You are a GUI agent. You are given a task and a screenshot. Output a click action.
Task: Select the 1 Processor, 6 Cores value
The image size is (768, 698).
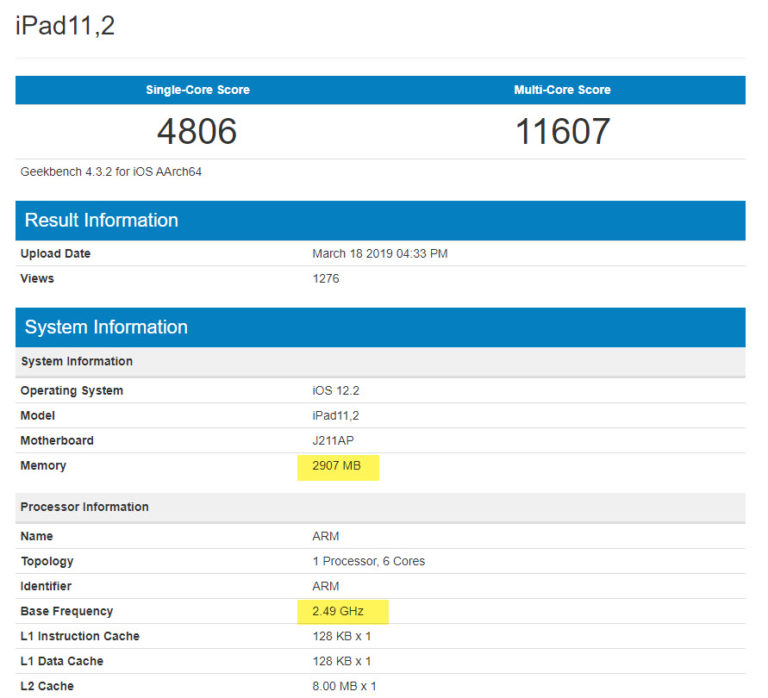coord(369,561)
